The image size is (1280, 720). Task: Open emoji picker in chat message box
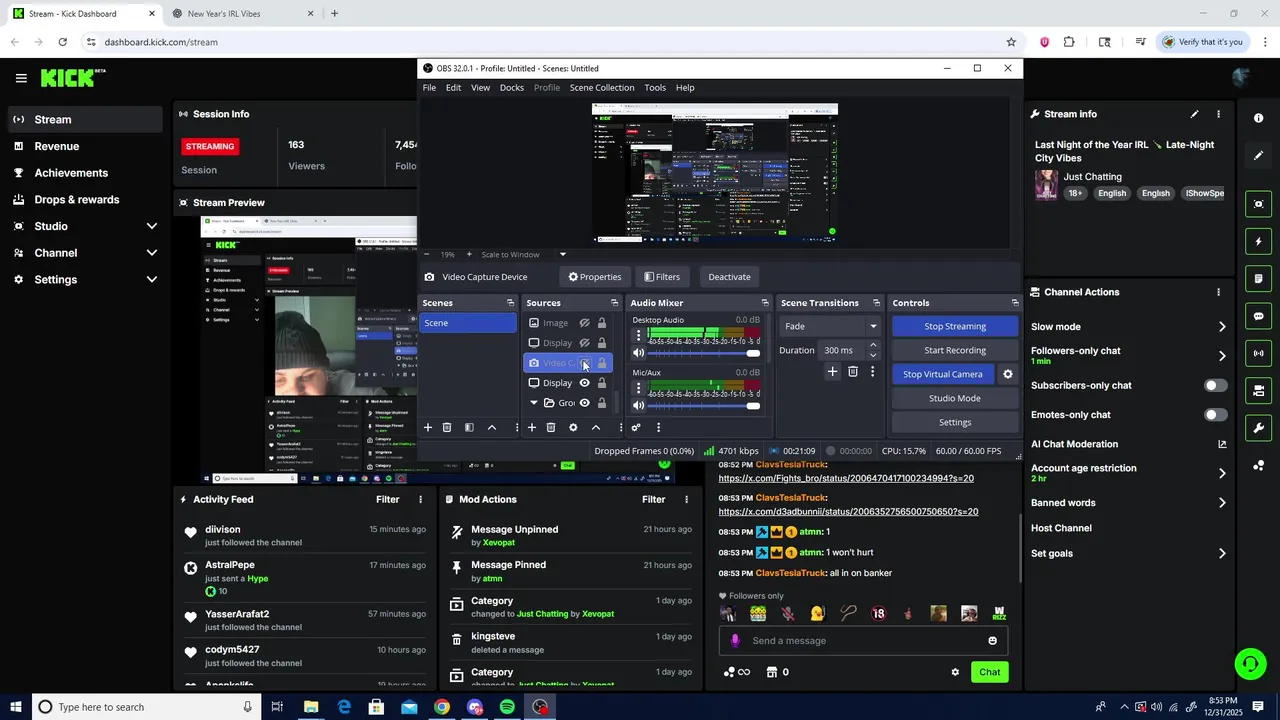coord(992,641)
